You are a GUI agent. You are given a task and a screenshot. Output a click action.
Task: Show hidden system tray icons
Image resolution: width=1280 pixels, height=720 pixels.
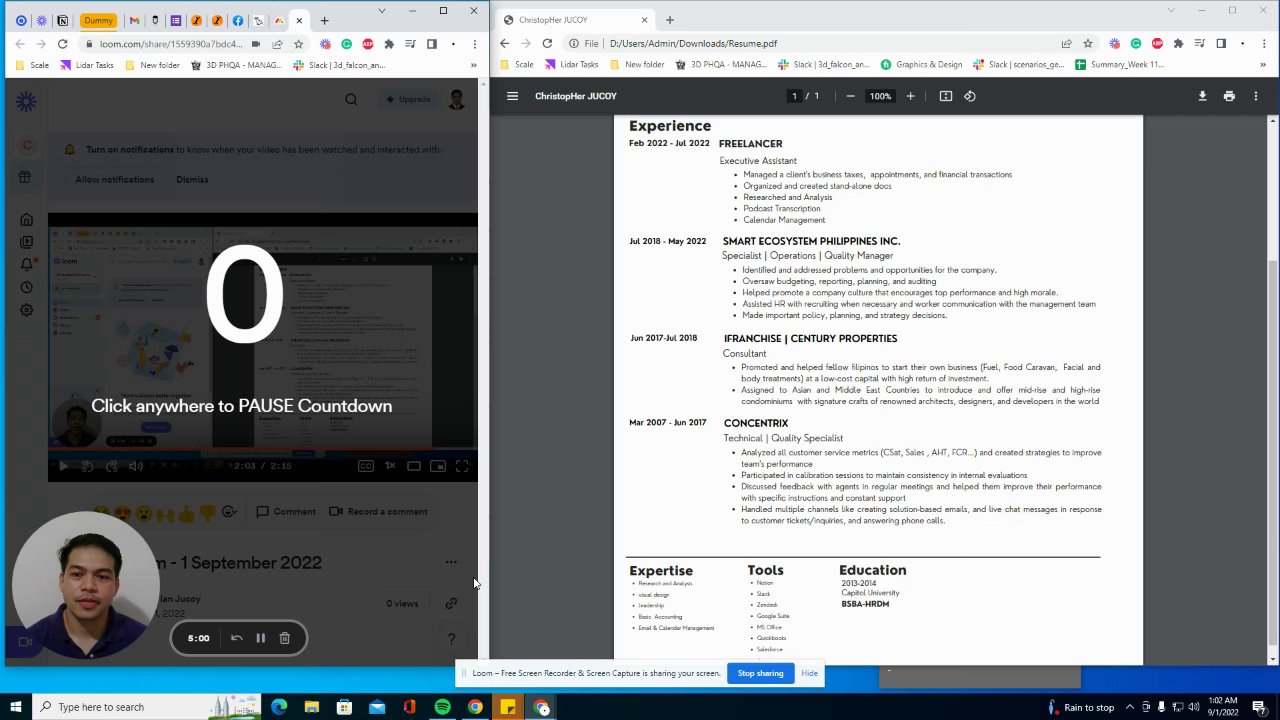(x=1131, y=707)
